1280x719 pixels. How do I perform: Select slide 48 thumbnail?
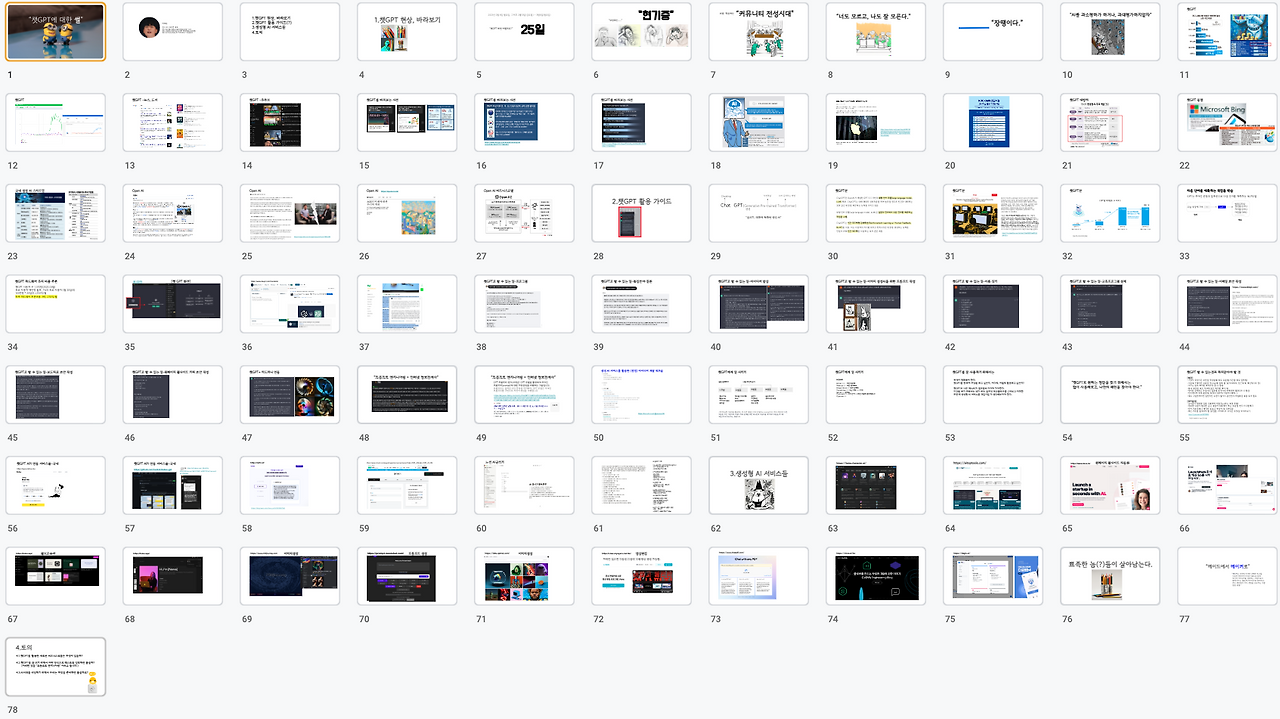pyautogui.click(x=407, y=395)
